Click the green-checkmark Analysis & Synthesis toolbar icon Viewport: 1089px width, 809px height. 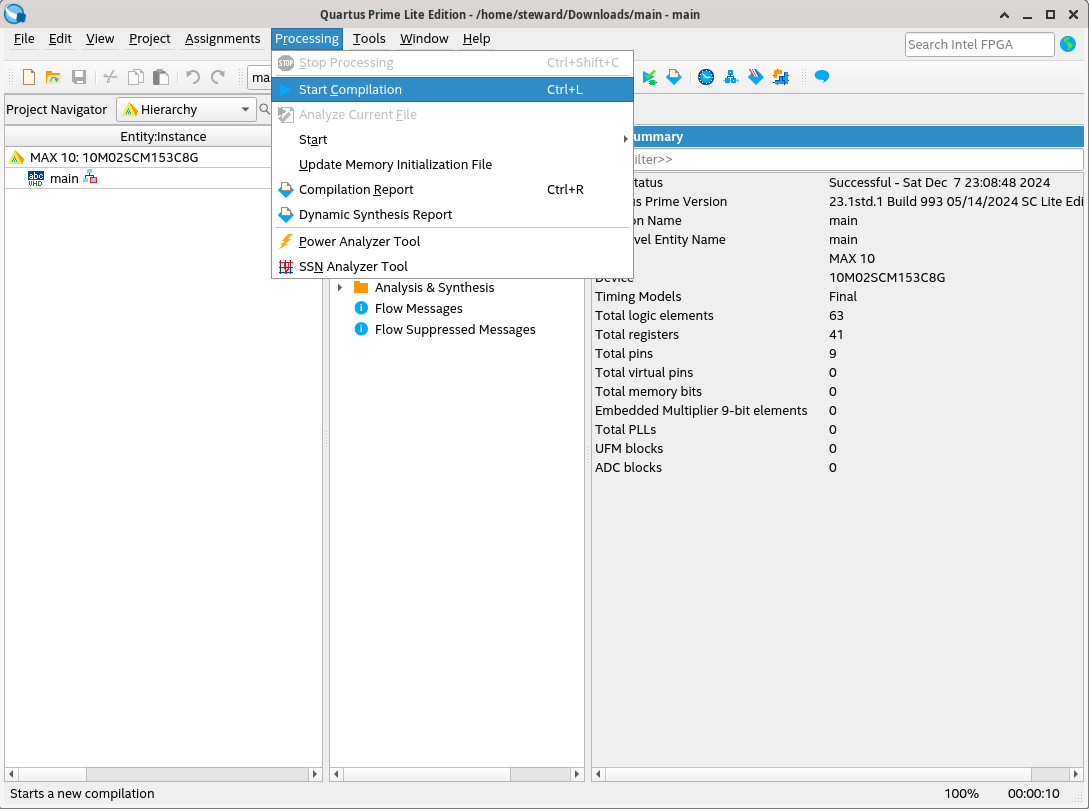coord(649,77)
